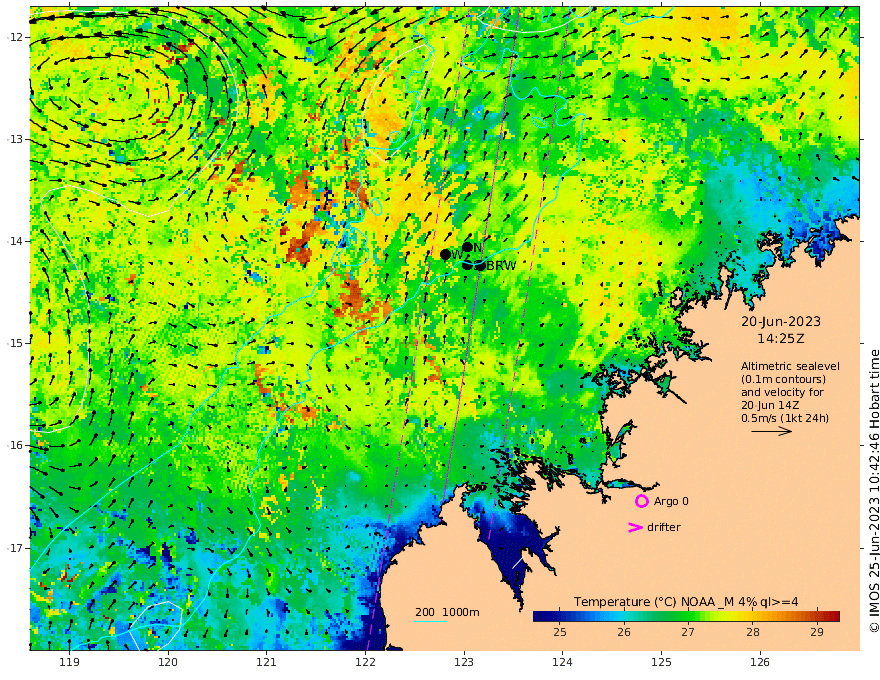Click latitude tick label -12
Image resolution: width=880 pixels, height=680 pixels.
pos(15,37)
